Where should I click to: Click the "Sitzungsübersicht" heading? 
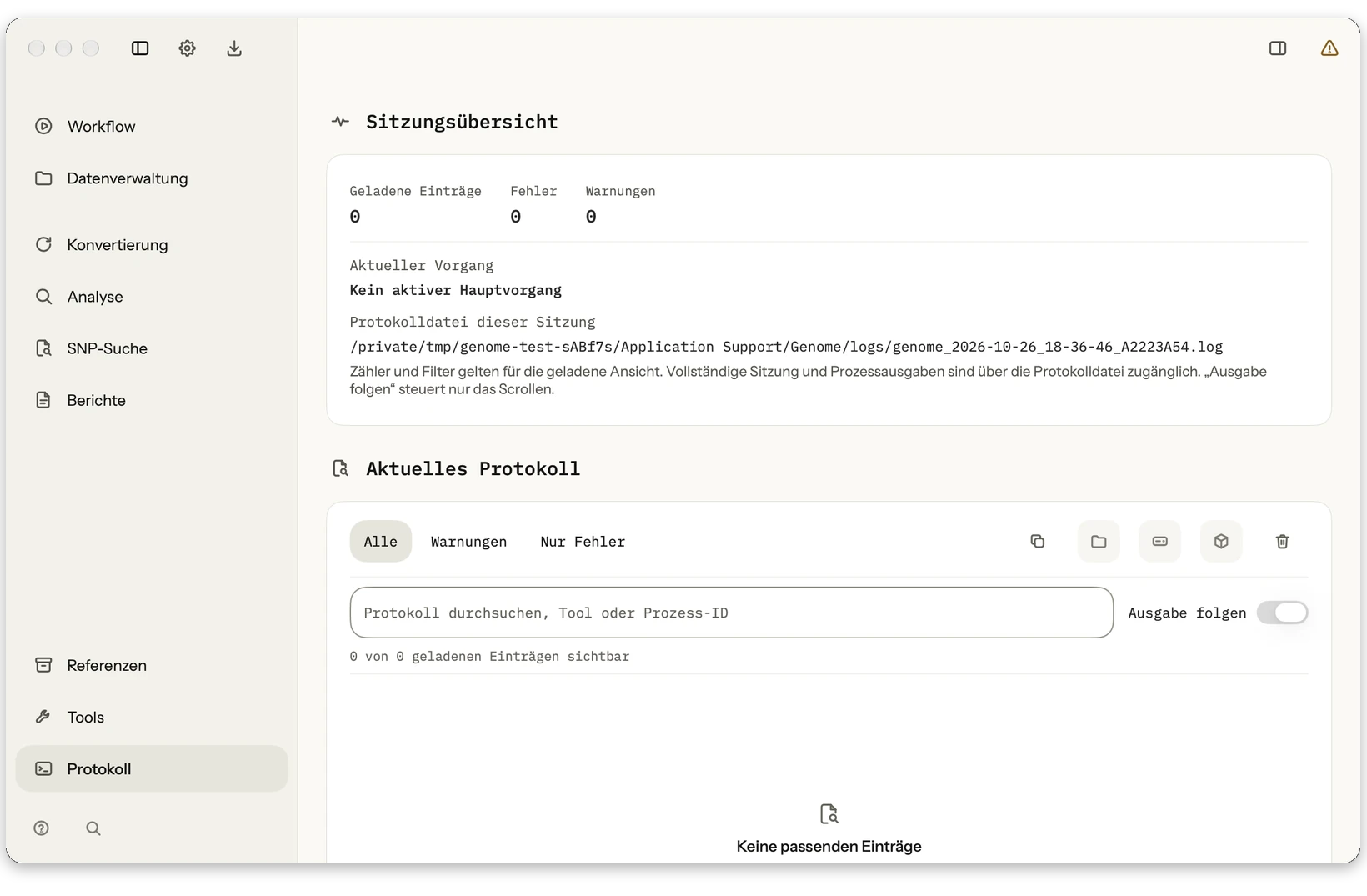click(462, 122)
